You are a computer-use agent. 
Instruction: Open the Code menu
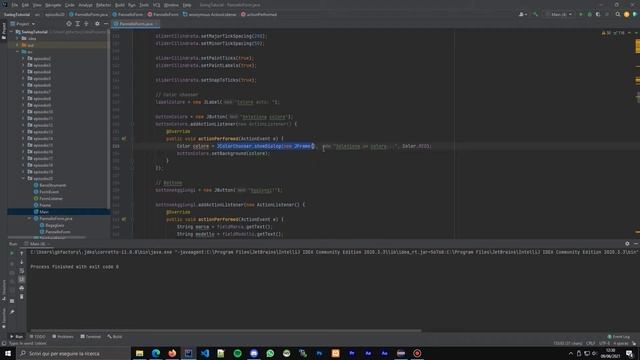70,5
